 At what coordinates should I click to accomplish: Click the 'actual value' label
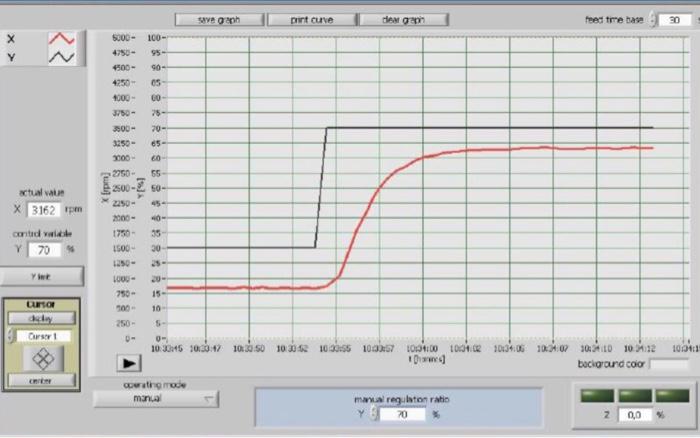pos(42,192)
